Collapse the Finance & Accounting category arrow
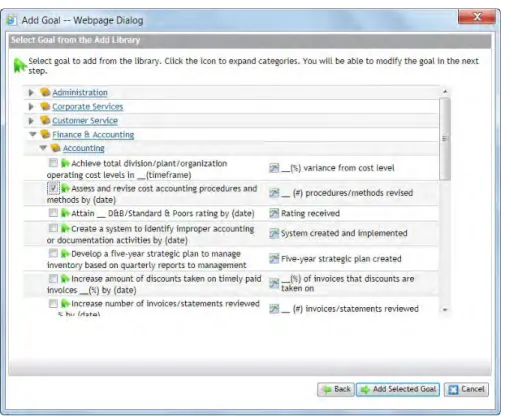The height and width of the screenshot is (416, 509). point(33,134)
